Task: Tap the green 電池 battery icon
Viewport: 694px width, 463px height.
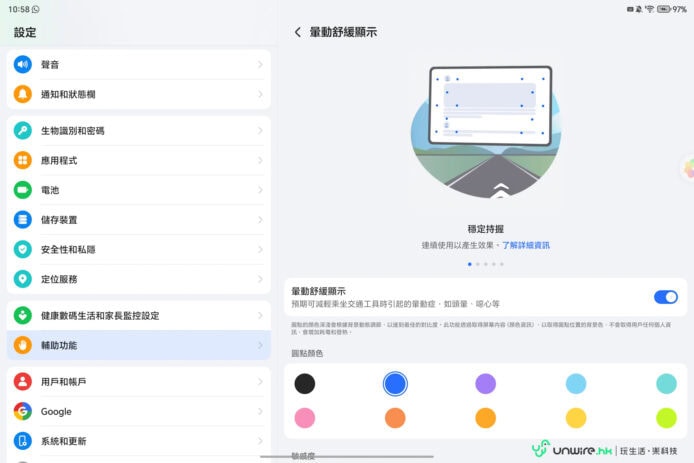Action: (x=23, y=190)
